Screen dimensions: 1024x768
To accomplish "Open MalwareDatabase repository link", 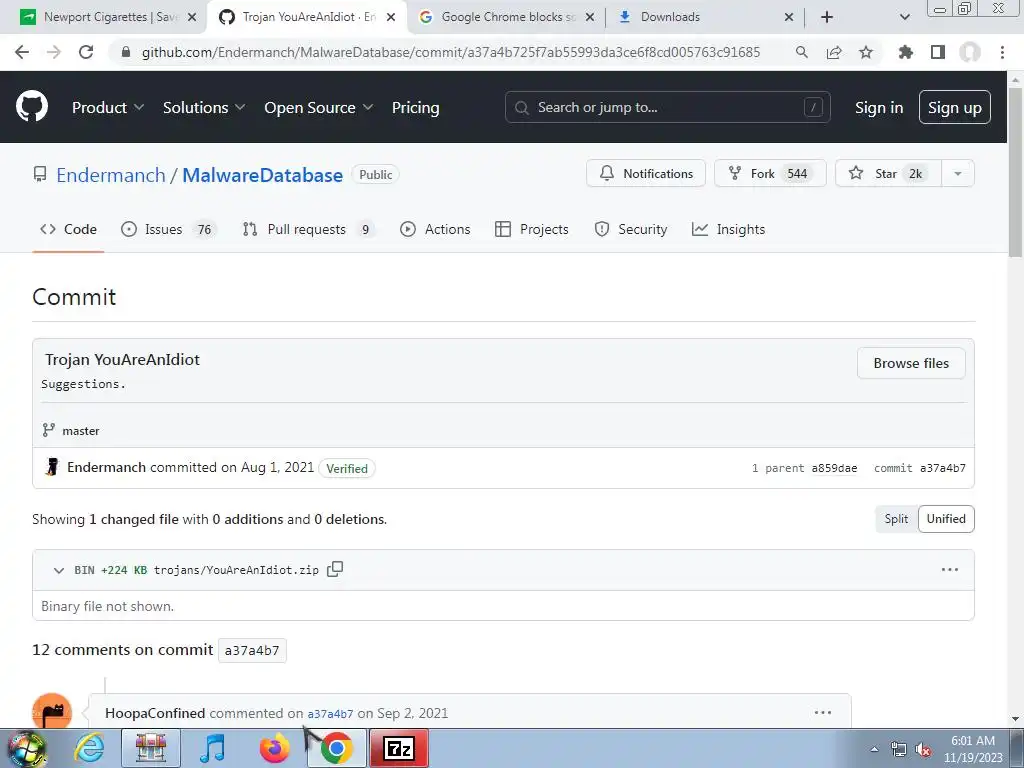I will (x=263, y=175).
